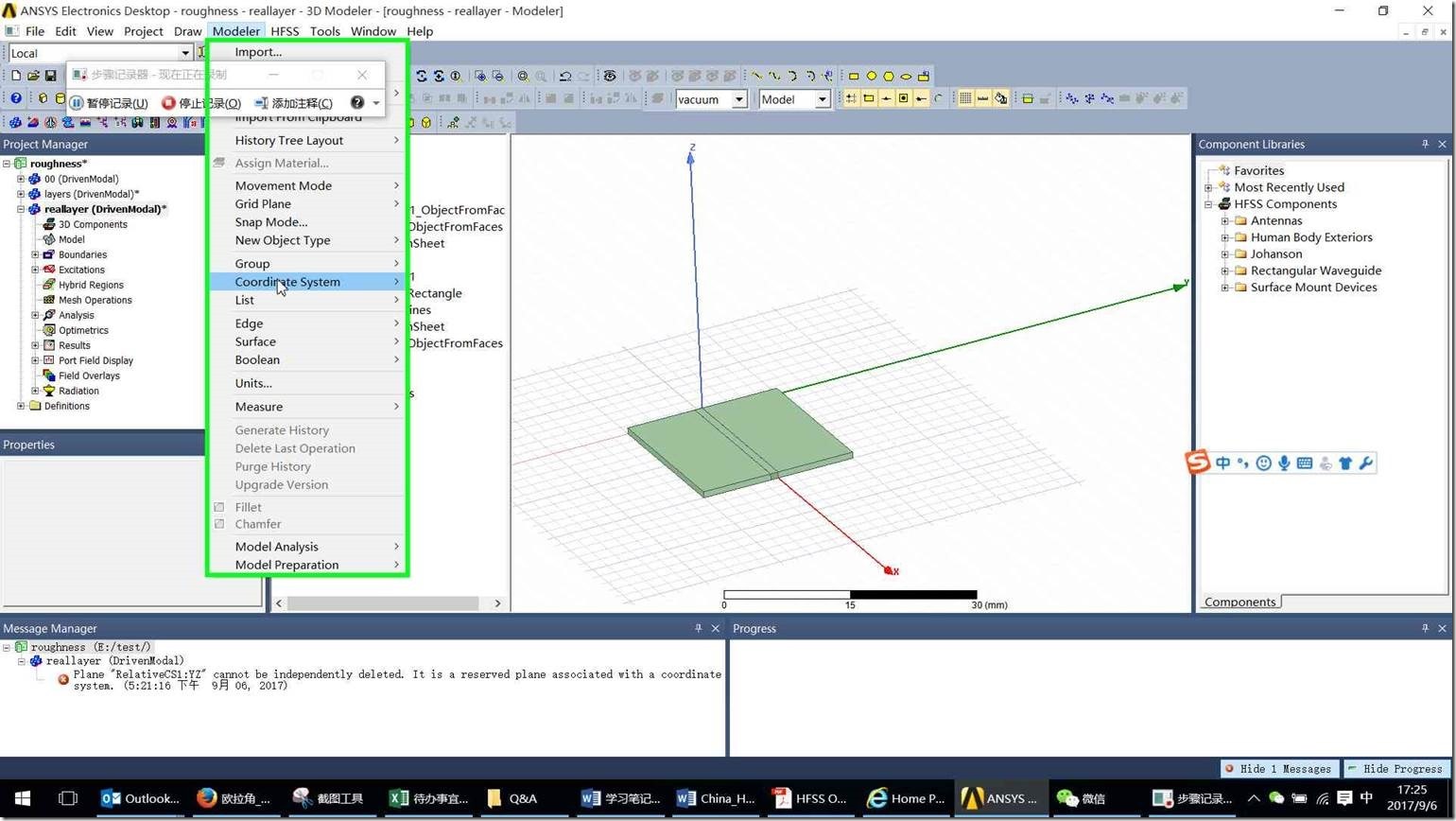This screenshot has width=1456, height=821.
Task: Open the Model object type dropdown
Action: 823,99
